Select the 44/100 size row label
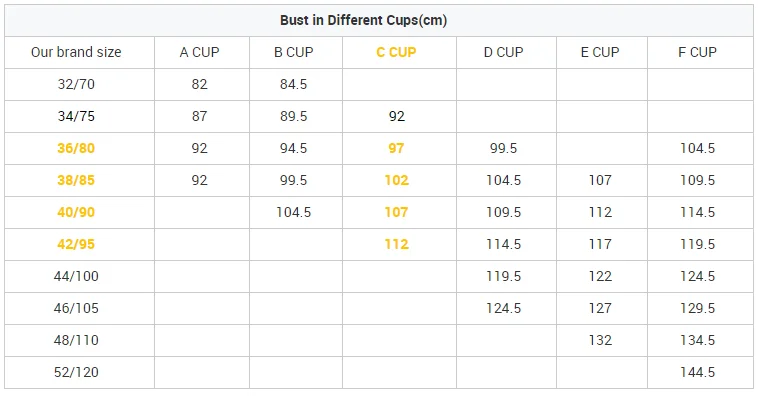Screen dimensions: 762x397 pyautogui.click(x=76, y=276)
